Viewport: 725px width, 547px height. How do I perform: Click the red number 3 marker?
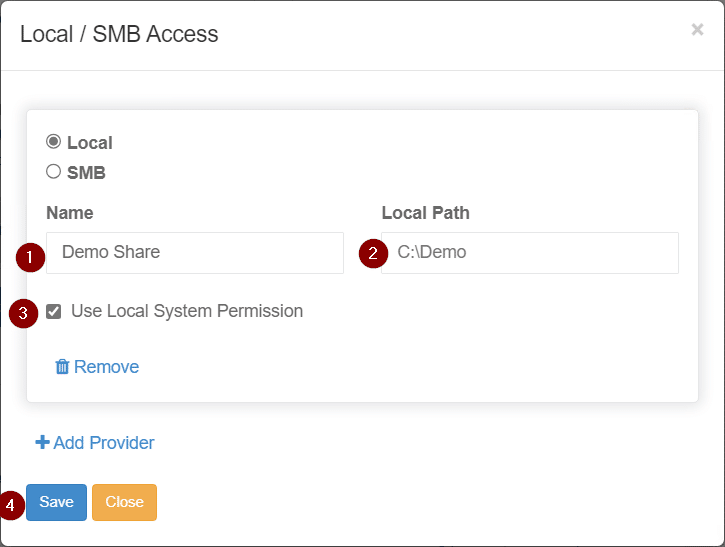point(24,313)
